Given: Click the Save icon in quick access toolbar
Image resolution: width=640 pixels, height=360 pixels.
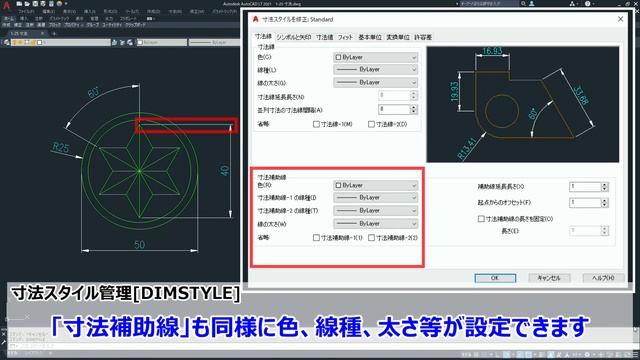Looking at the screenshot, I should pos(35,4).
